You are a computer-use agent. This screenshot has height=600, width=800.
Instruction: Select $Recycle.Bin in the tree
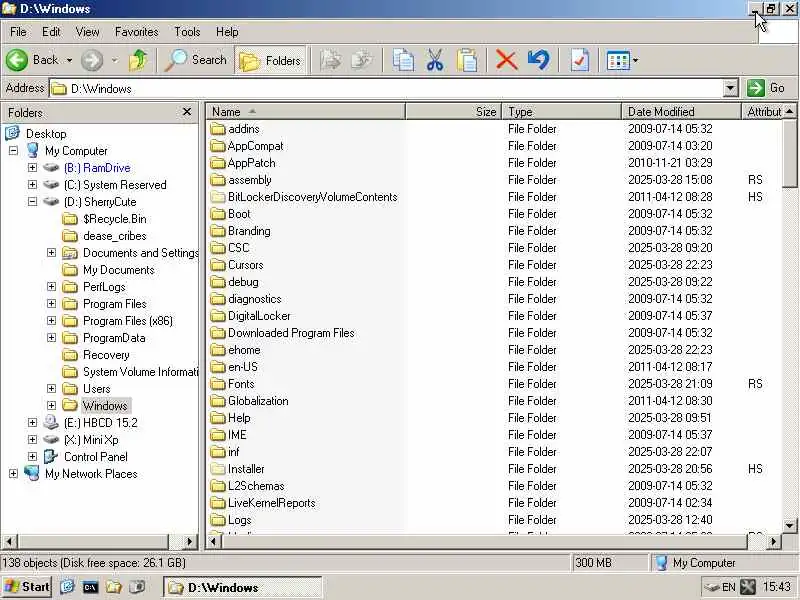point(114,219)
